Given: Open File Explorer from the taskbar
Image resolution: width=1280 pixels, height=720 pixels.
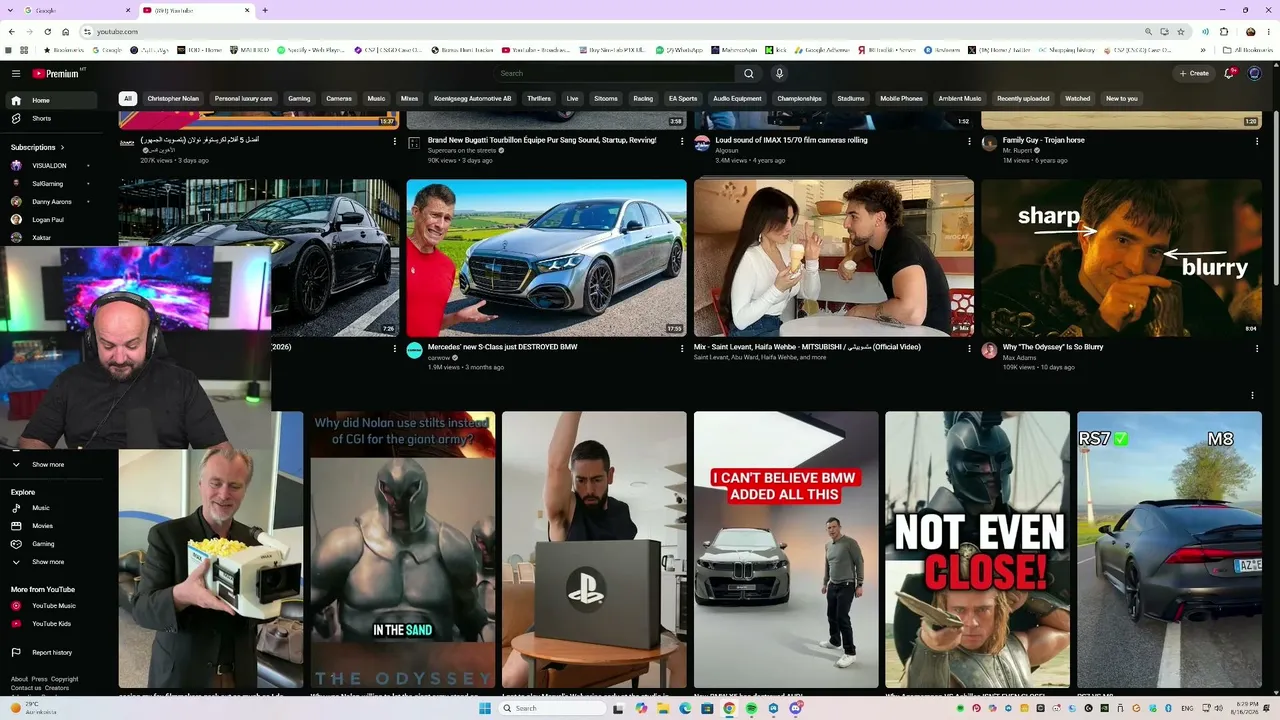Looking at the screenshot, I should pyautogui.click(x=663, y=708).
